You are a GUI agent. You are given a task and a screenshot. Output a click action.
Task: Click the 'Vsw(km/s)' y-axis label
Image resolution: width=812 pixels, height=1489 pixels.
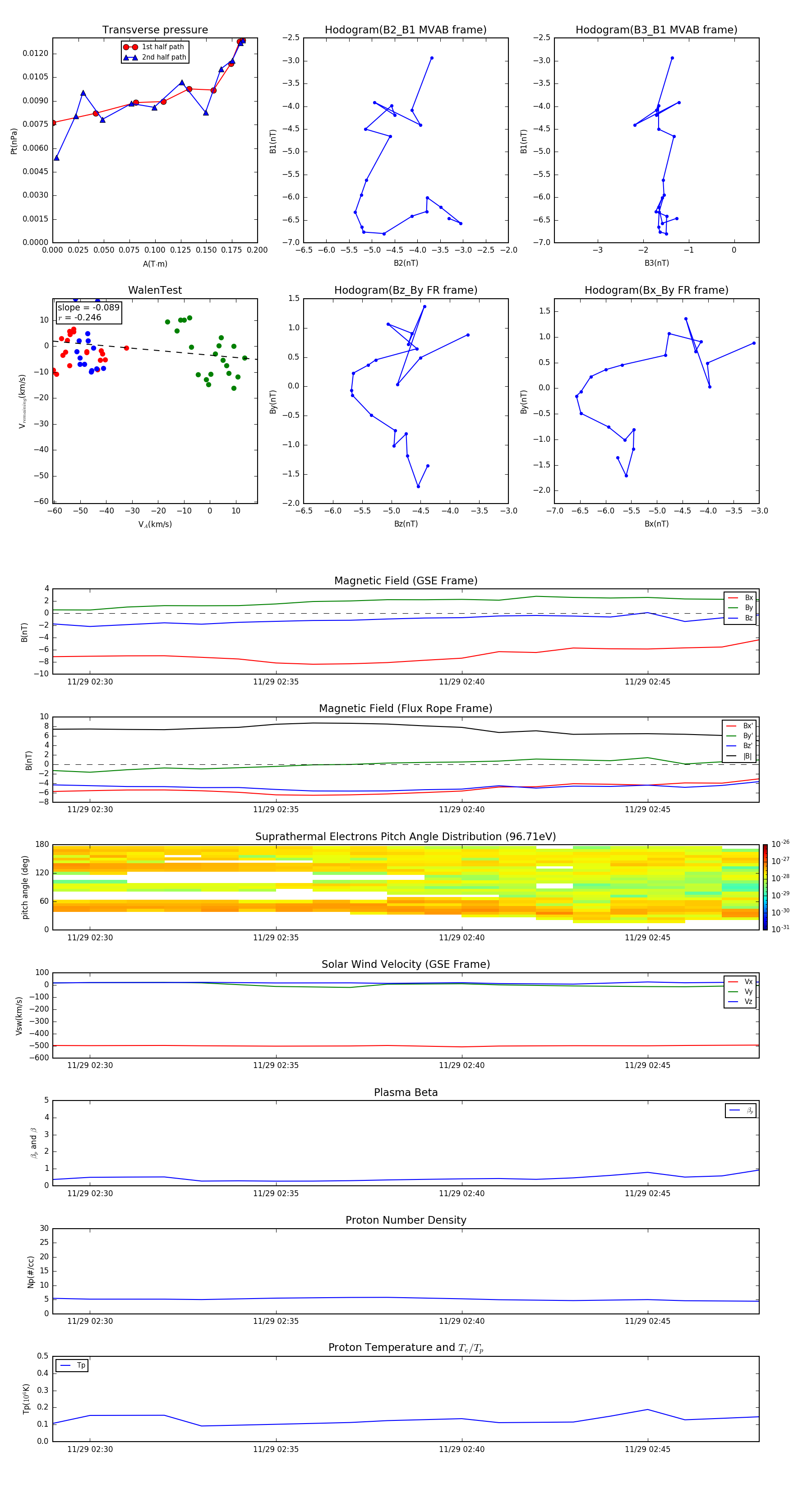pos(18,1016)
